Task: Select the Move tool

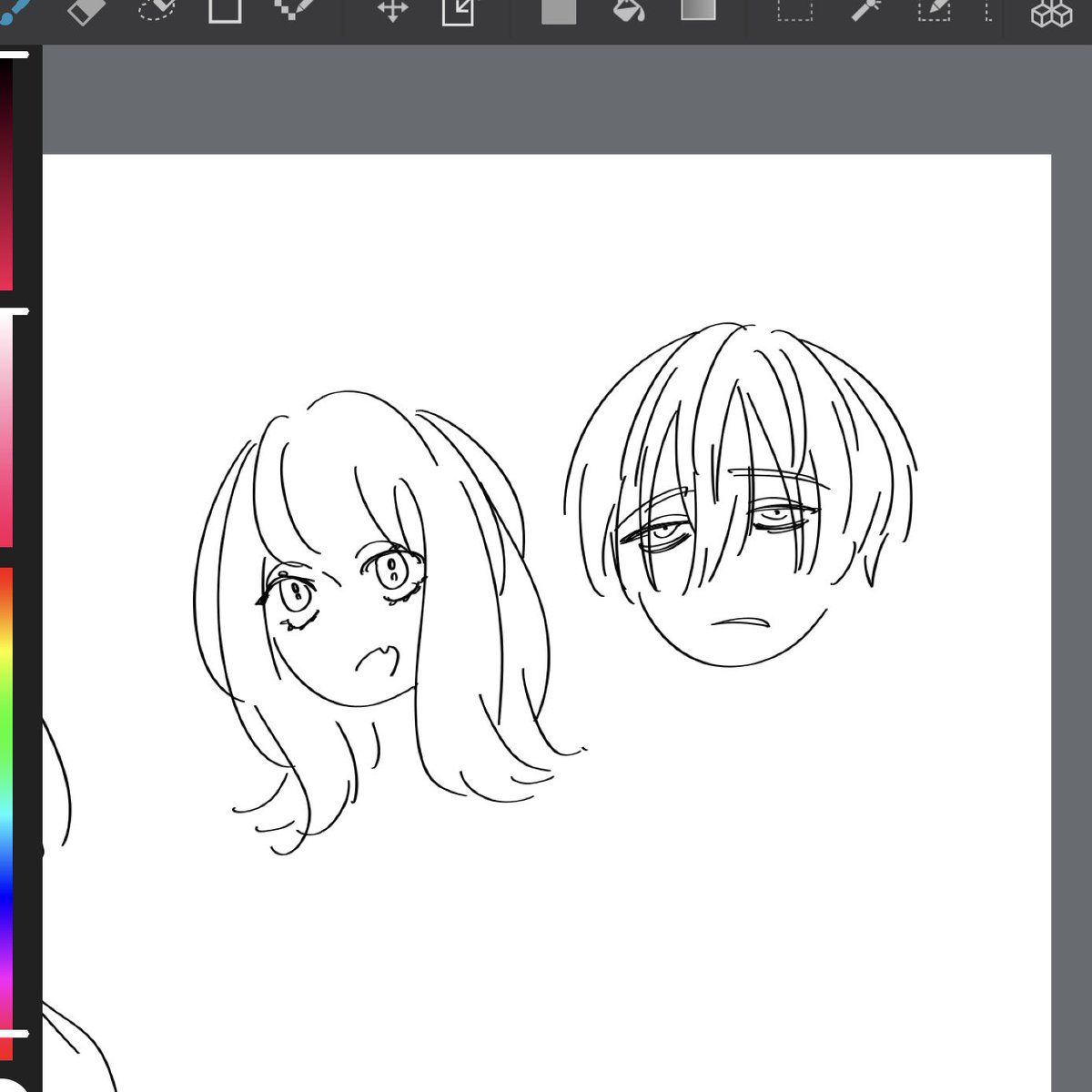Action: click(x=392, y=11)
